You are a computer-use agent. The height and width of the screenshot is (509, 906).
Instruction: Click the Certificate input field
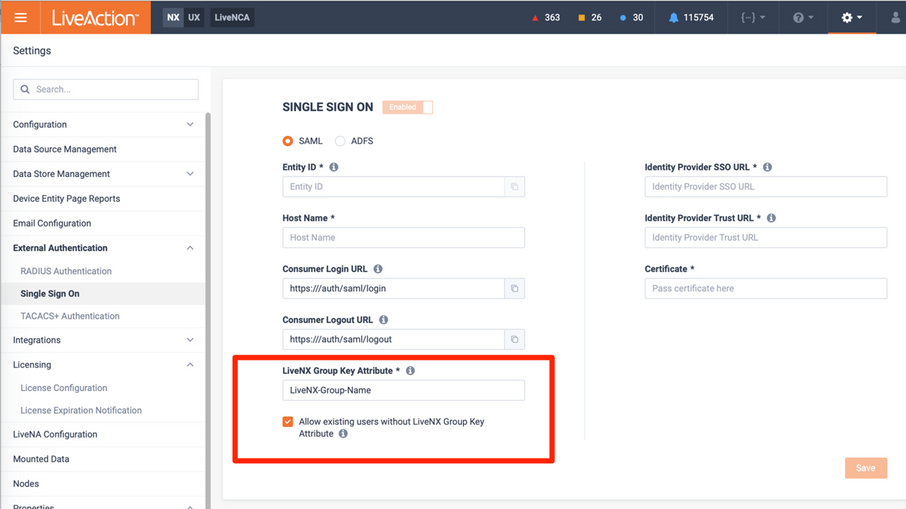tap(766, 288)
